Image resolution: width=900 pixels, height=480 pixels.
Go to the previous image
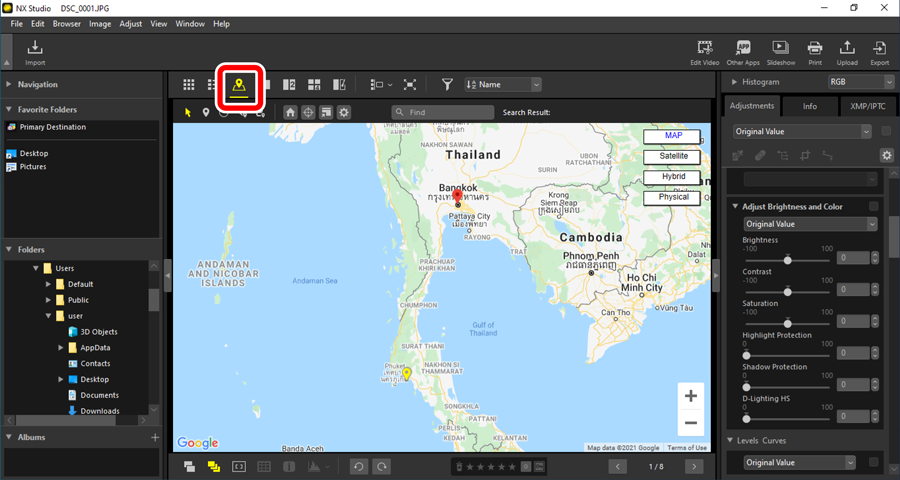(x=618, y=467)
